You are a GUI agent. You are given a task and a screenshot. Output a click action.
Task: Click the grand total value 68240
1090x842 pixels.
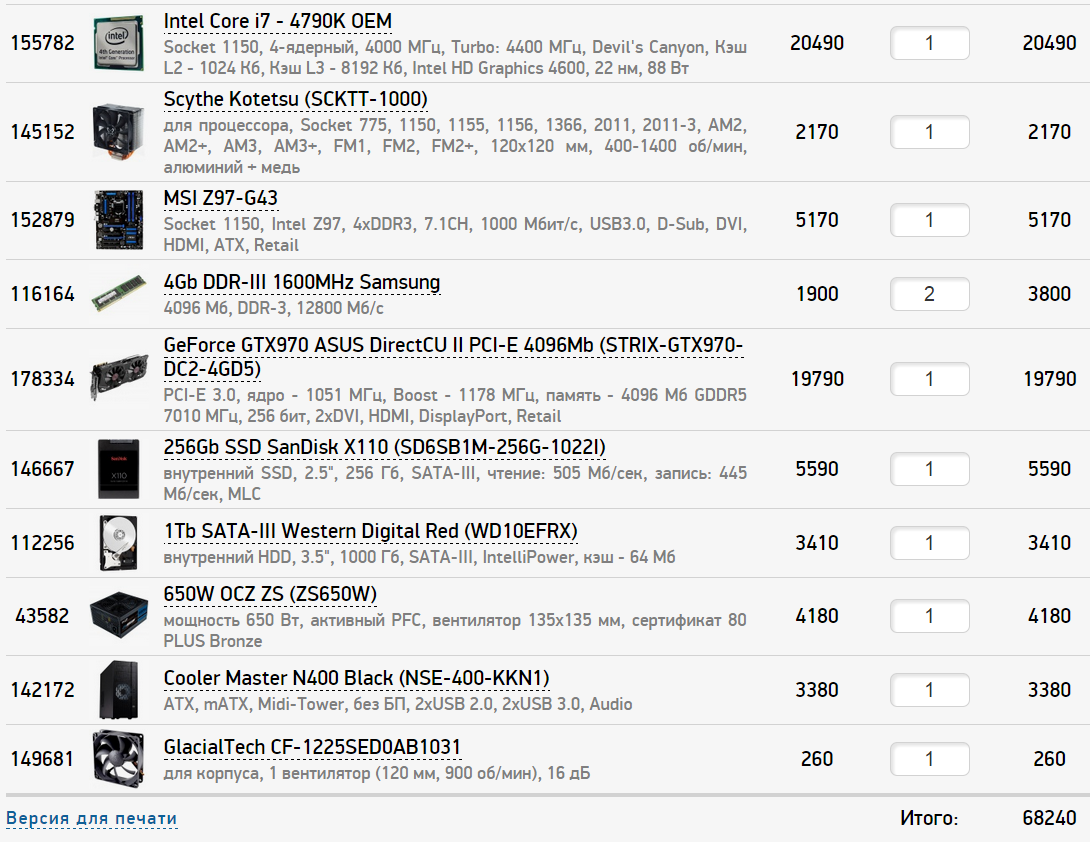click(x=1049, y=818)
